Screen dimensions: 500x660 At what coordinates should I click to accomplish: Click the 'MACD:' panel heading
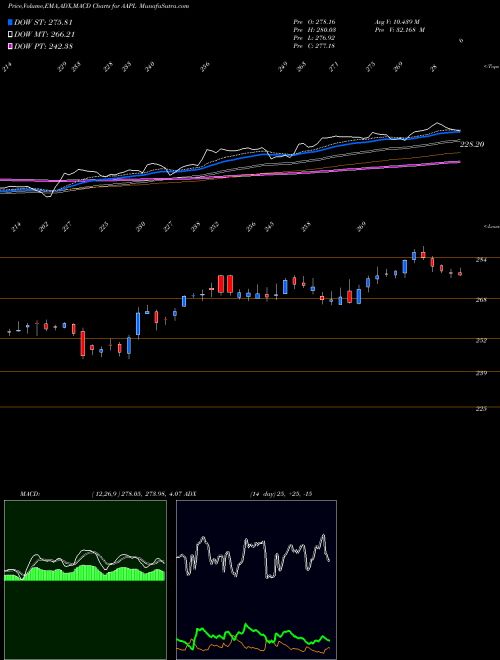[30, 494]
